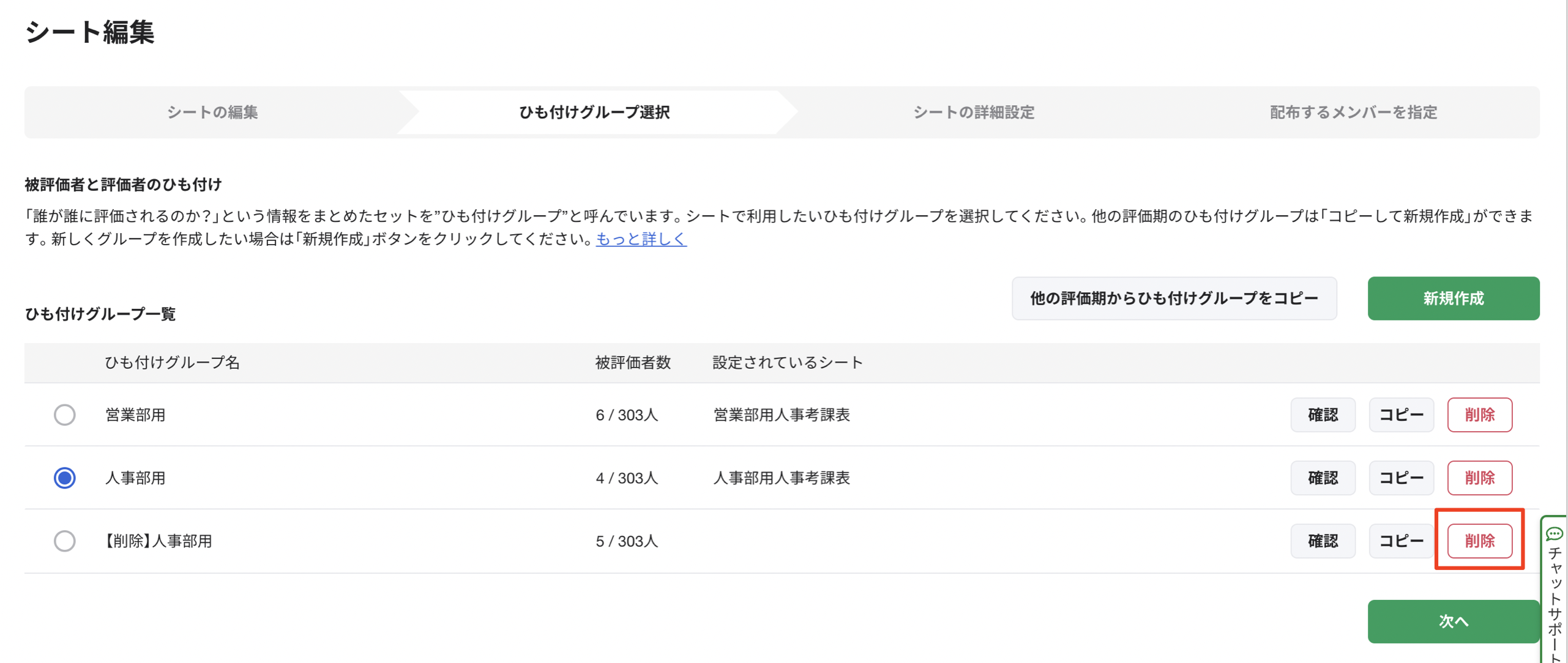1568x663 pixels.
Task: Go to the シートの編集 step tab
Action: pyautogui.click(x=212, y=113)
